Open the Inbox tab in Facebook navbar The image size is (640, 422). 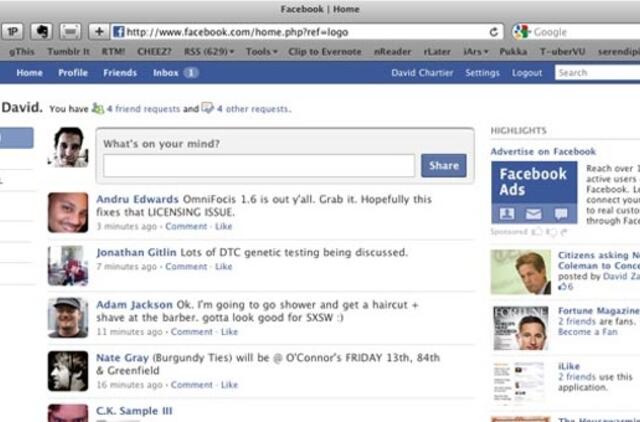(175, 73)
